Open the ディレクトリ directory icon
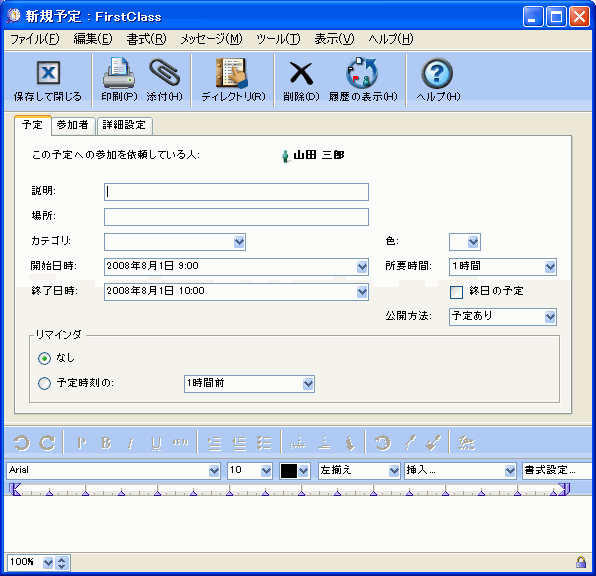596x576 pixels. point(232,73)
